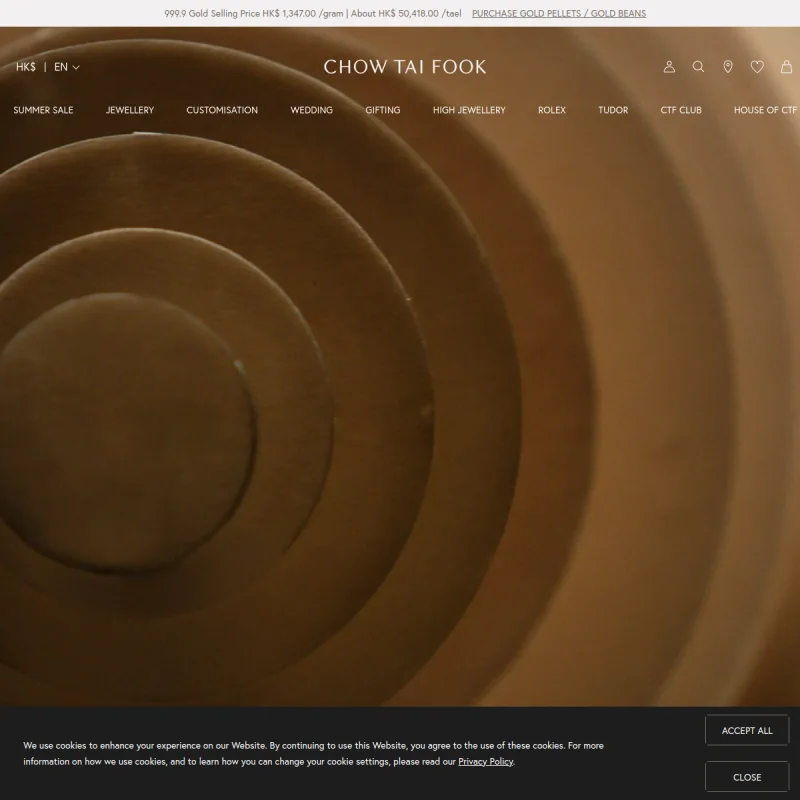The height and width of the screenshot is (800, 800).
Task: Close the cookie banner
Action: (x=747, y=777)
